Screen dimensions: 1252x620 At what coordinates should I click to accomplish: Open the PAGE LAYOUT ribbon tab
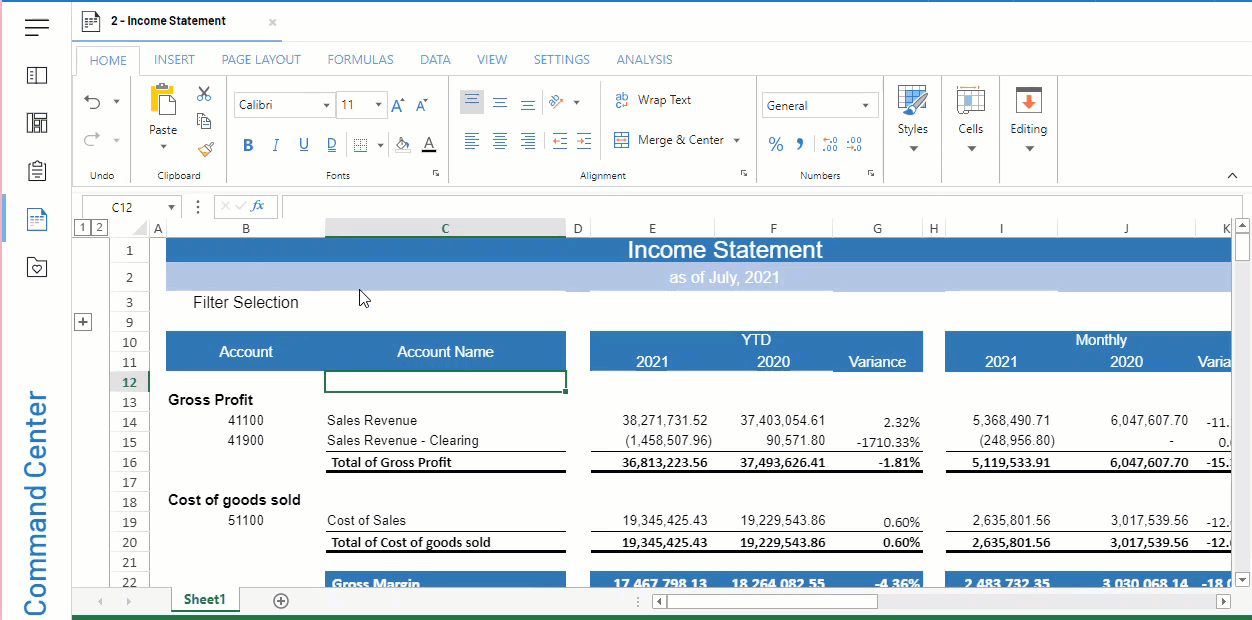(261, 60)
